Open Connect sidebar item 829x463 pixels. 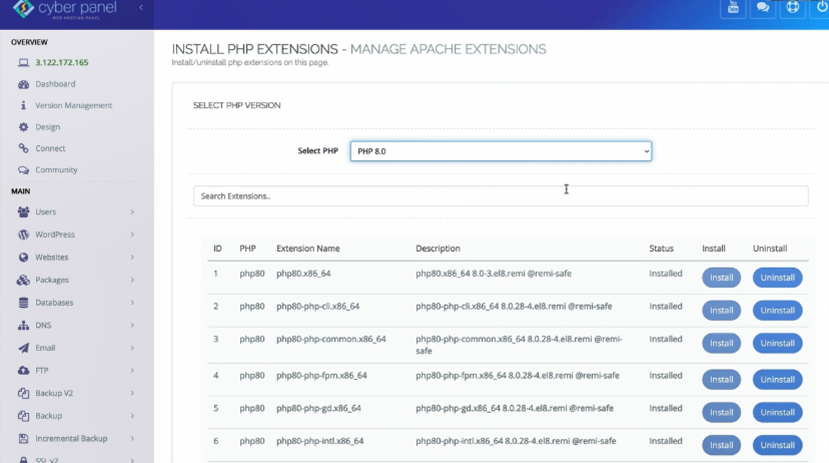pyautogui.click(x=50, y=149)
